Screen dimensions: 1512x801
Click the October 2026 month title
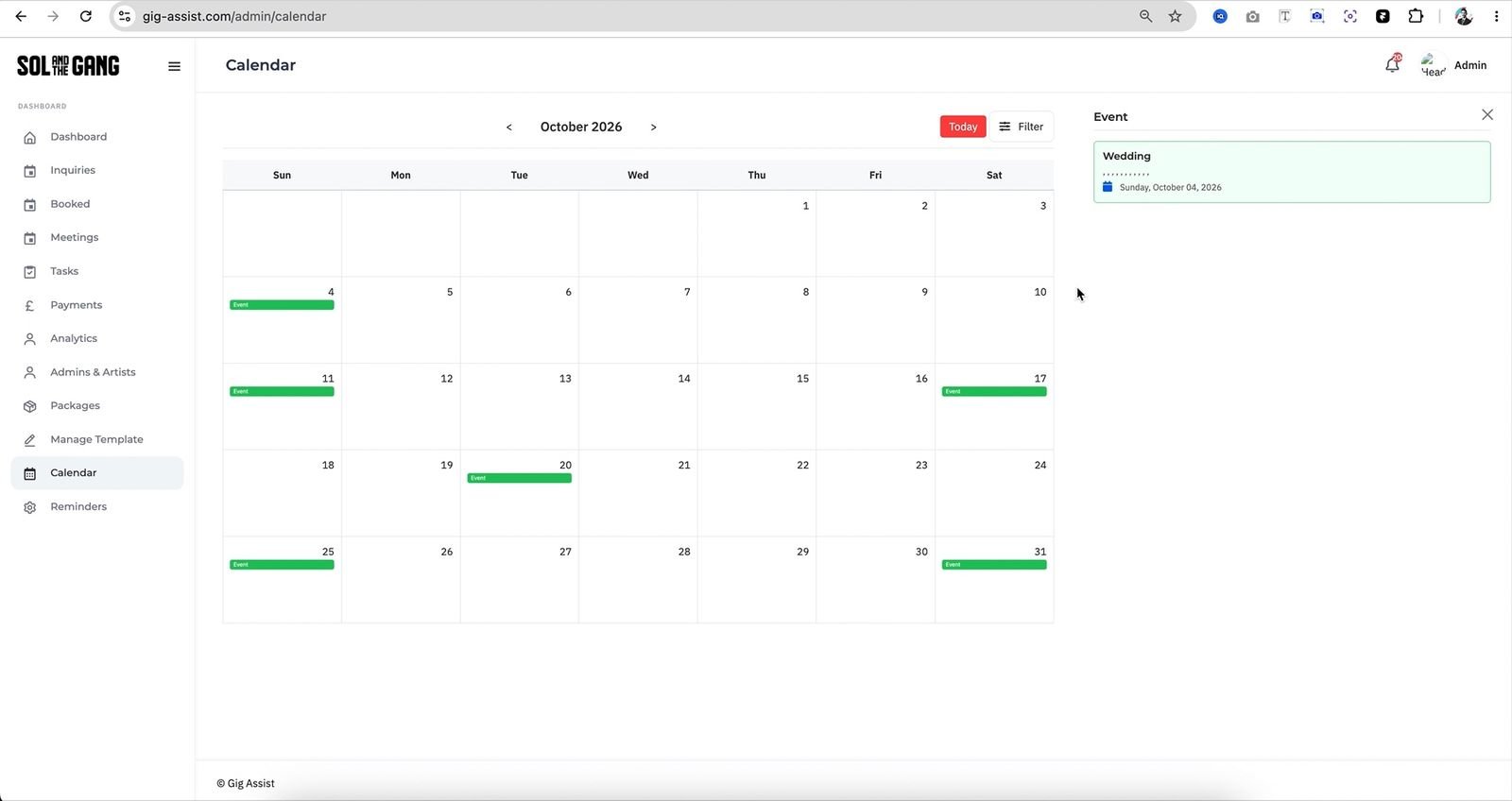coord(581,127)
